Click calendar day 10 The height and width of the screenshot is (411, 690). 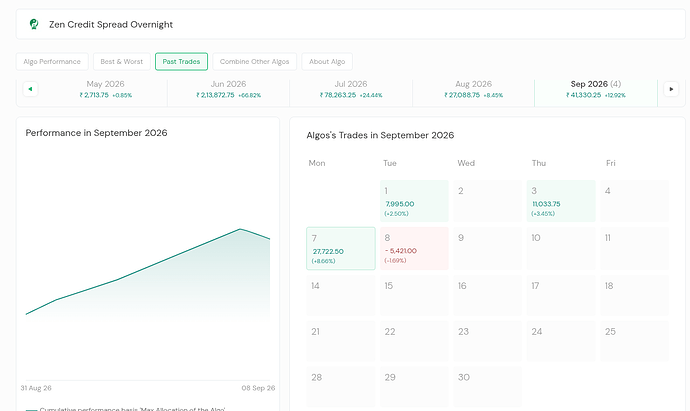pyautogui.click(x=561, y=248)
